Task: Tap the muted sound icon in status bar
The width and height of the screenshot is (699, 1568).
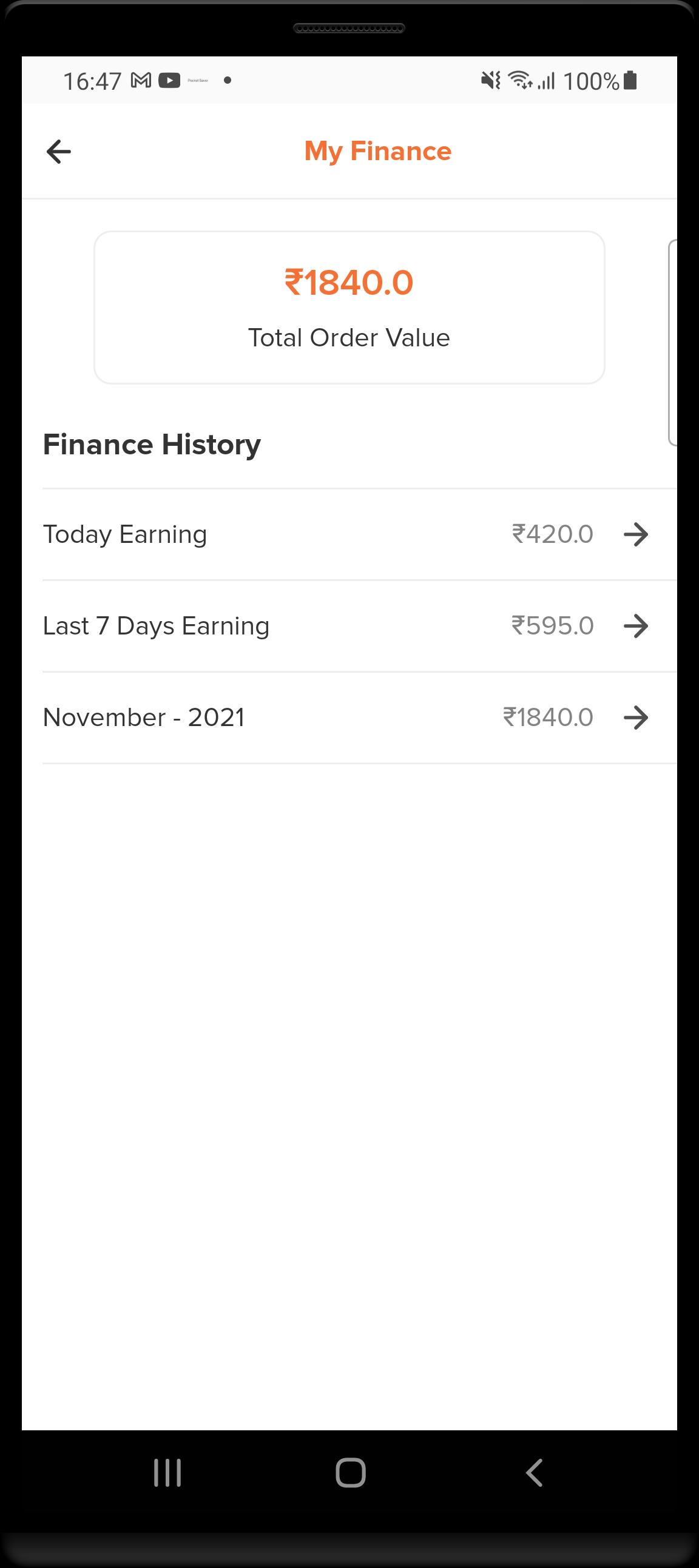Action: point(491,79)
